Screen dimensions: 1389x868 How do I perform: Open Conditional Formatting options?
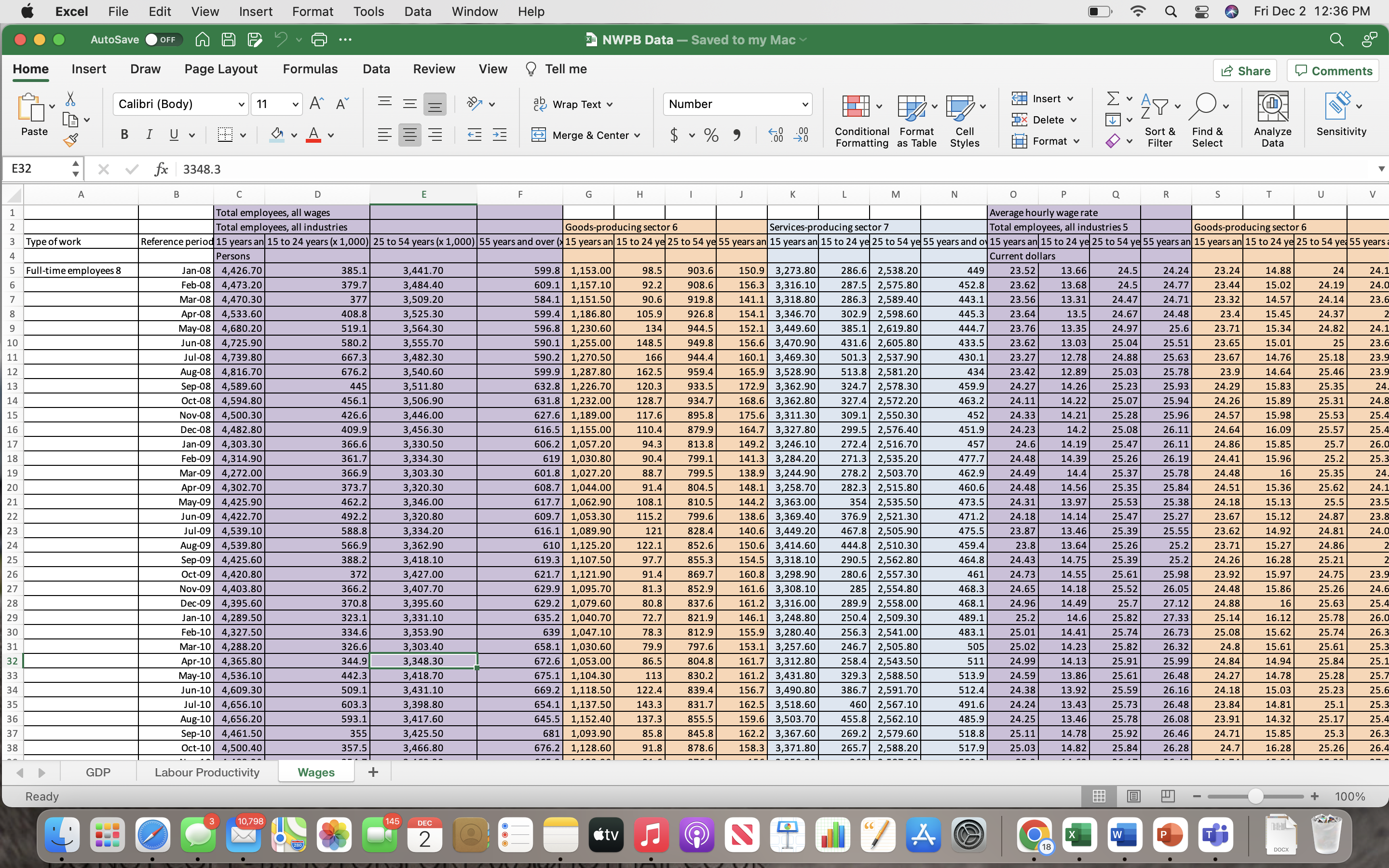click(860, 119)
